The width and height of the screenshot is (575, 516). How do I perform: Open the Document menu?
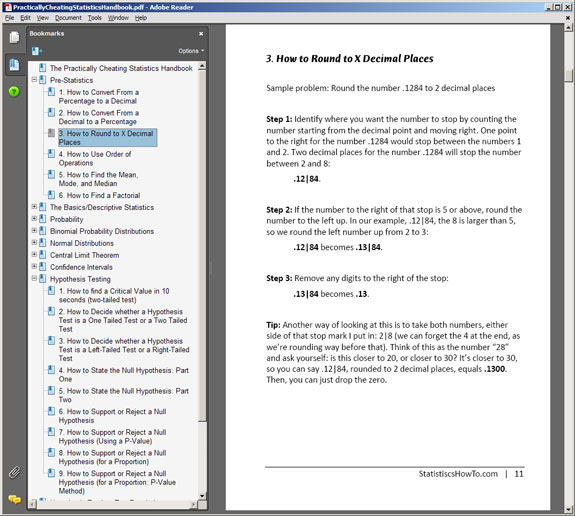(68, 18)
